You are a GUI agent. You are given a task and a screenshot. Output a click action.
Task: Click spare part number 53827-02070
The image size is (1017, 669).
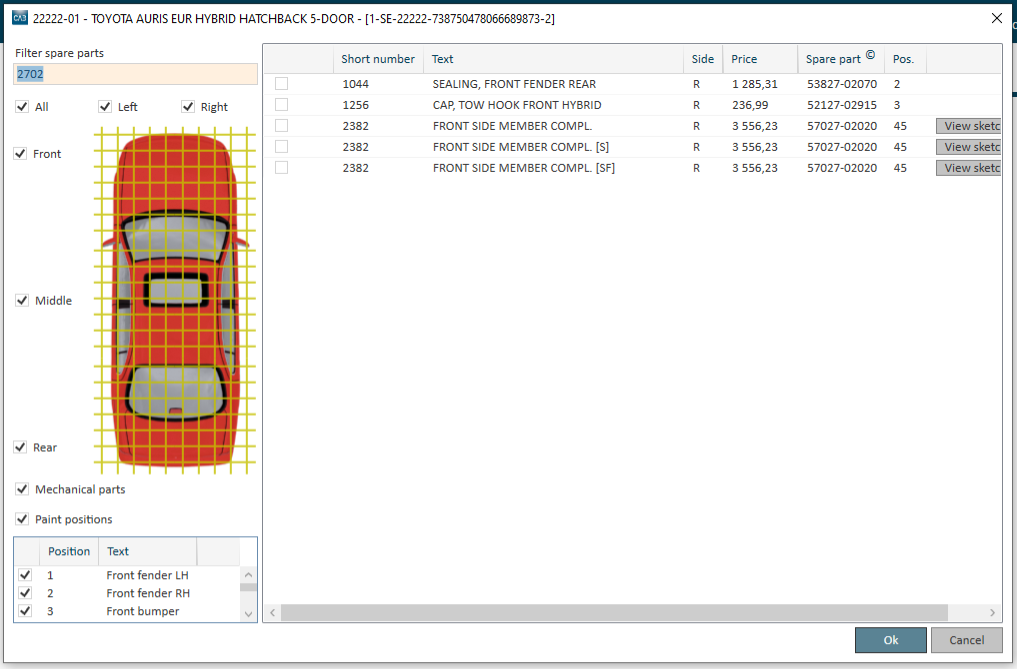(x=842, y=84)
